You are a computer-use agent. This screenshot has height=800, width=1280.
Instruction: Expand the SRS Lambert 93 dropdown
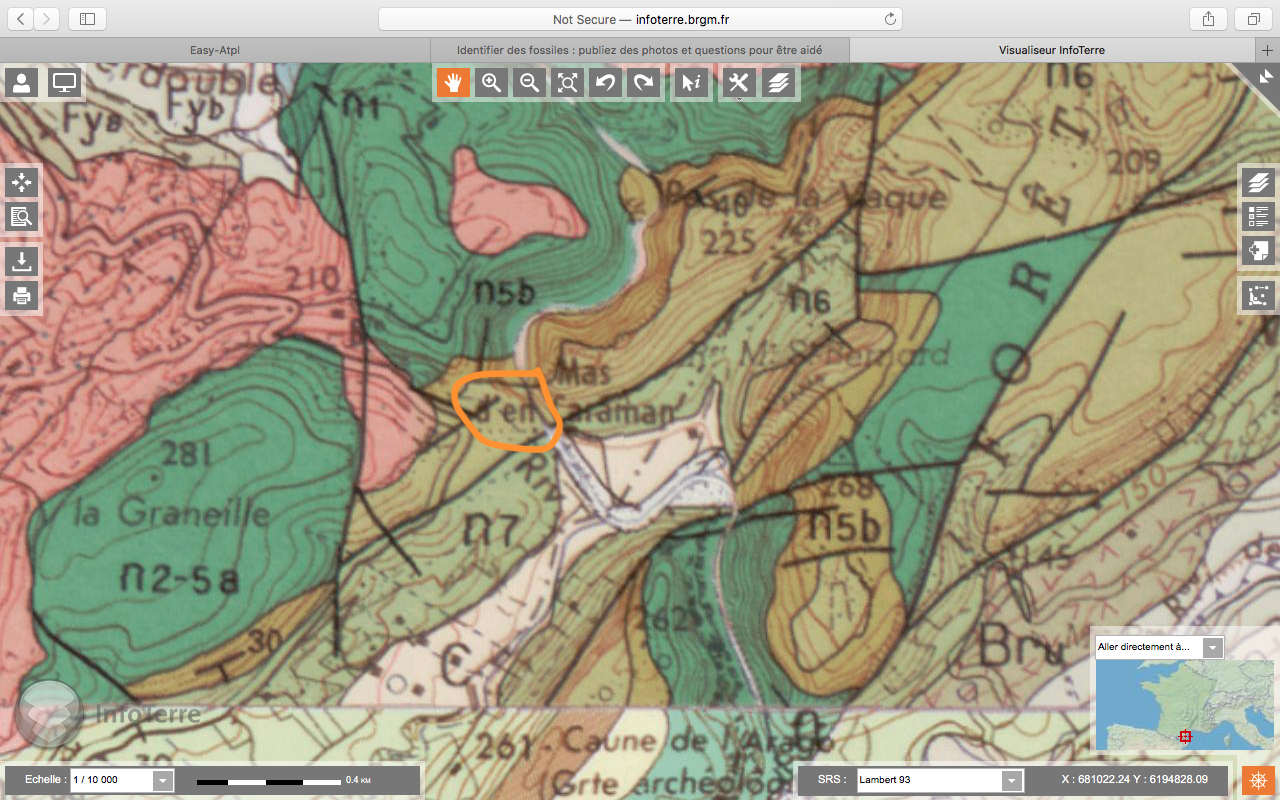1012,780
